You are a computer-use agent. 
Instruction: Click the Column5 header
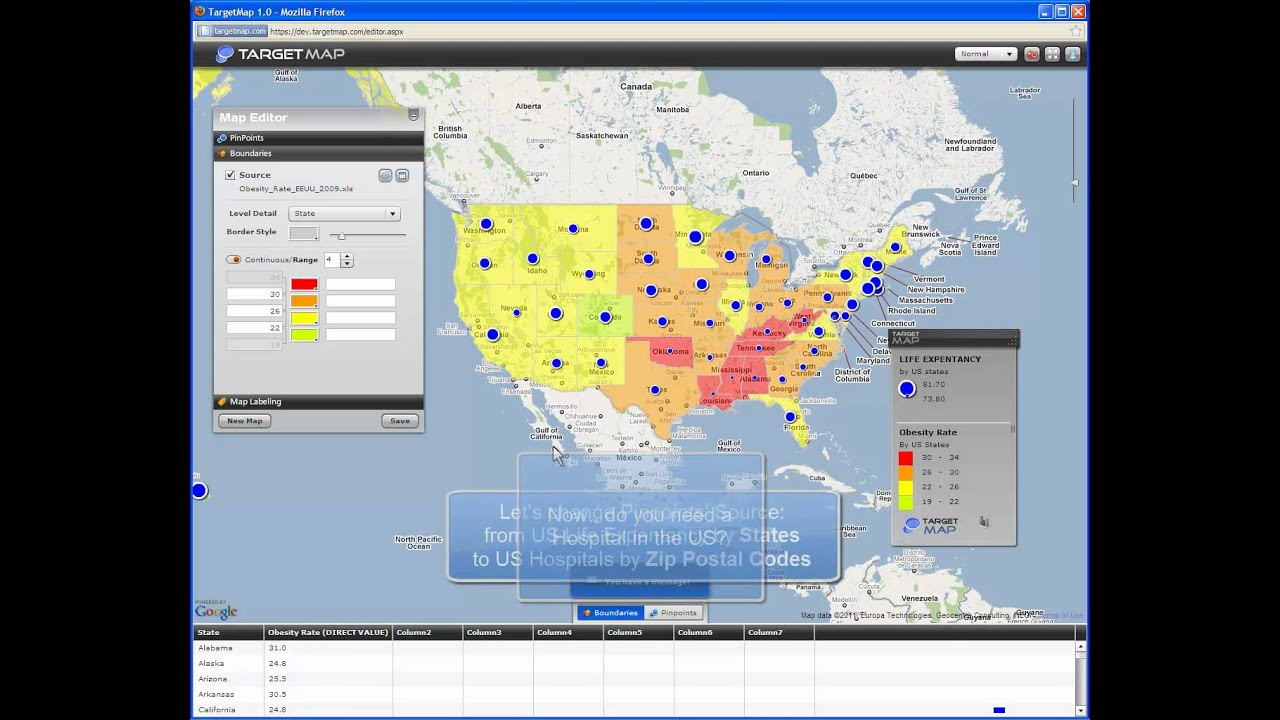coord(639,633)
